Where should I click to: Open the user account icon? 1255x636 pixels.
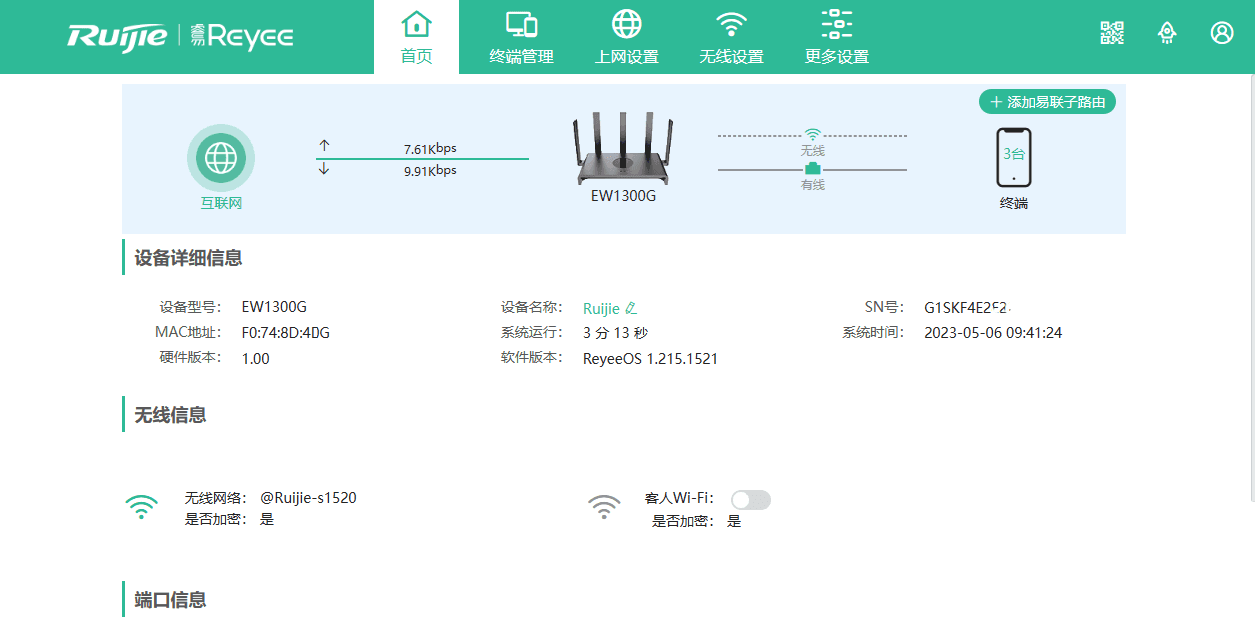pos(1222,32)
